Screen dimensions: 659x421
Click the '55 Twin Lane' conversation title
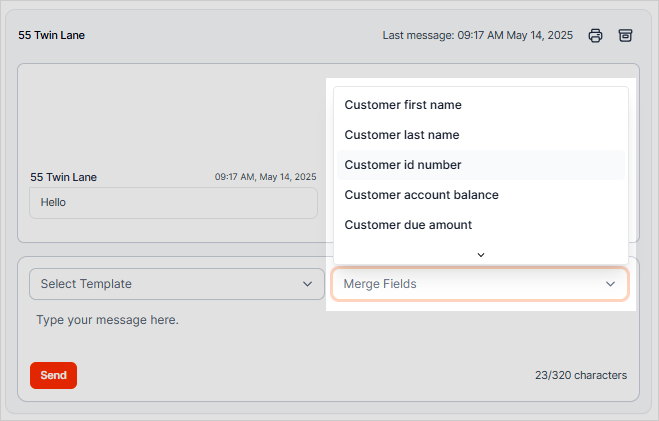51,35
